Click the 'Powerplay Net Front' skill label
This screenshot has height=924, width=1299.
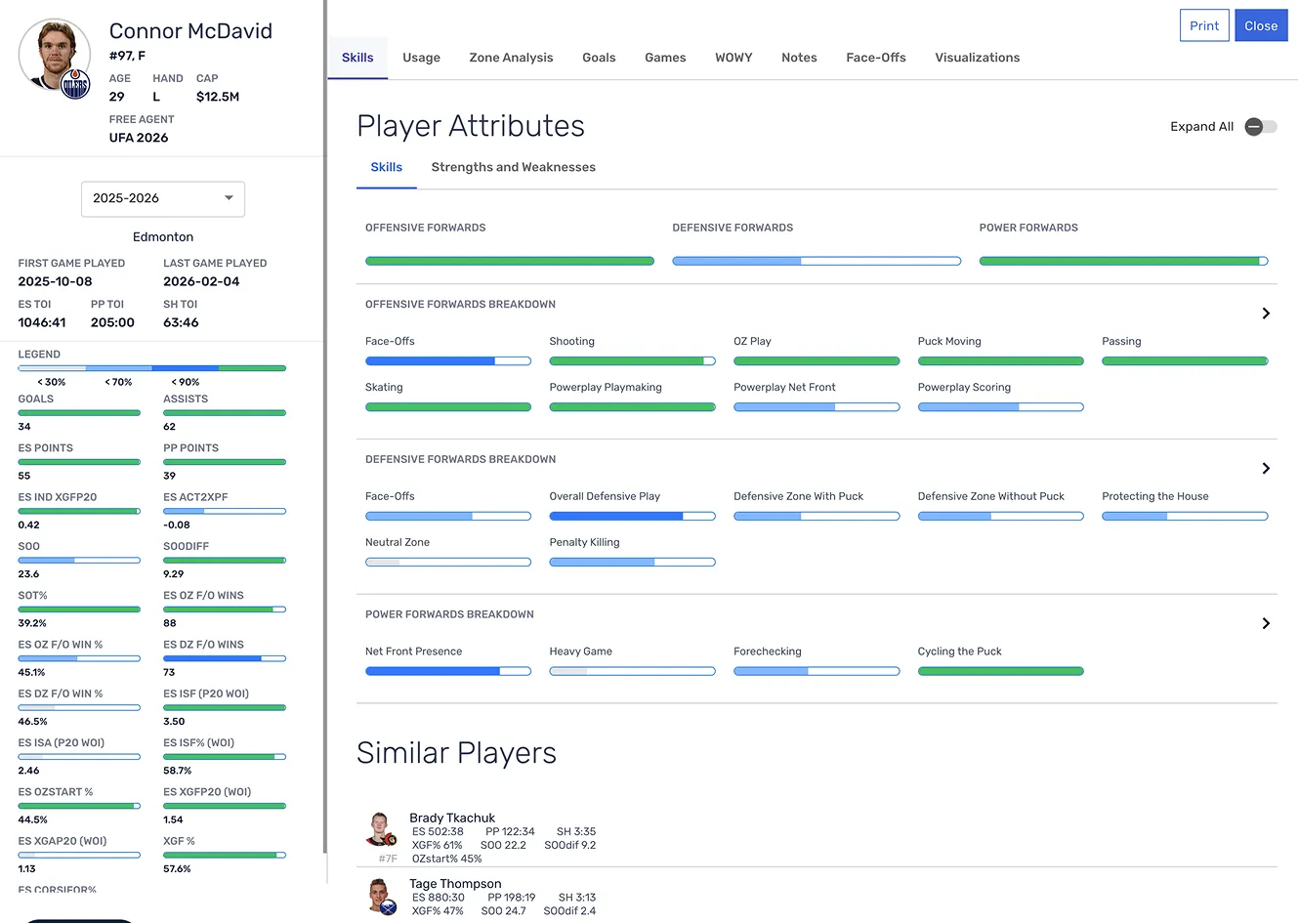(784, 388)
